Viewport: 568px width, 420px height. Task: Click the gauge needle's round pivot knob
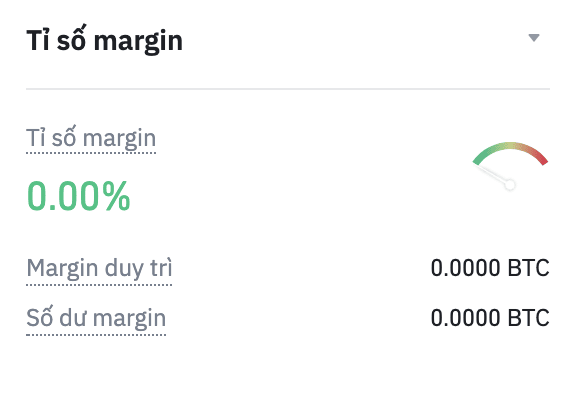[x=510, y=185]
